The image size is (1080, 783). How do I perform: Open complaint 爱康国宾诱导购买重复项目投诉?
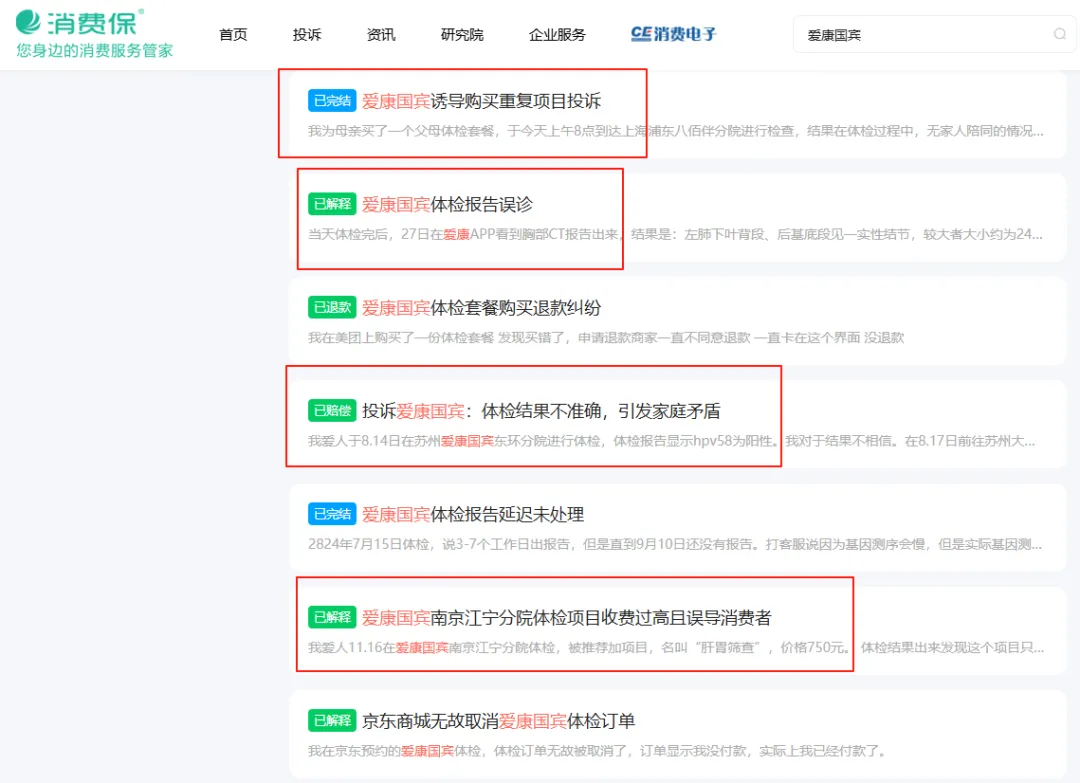click(481, 101)
